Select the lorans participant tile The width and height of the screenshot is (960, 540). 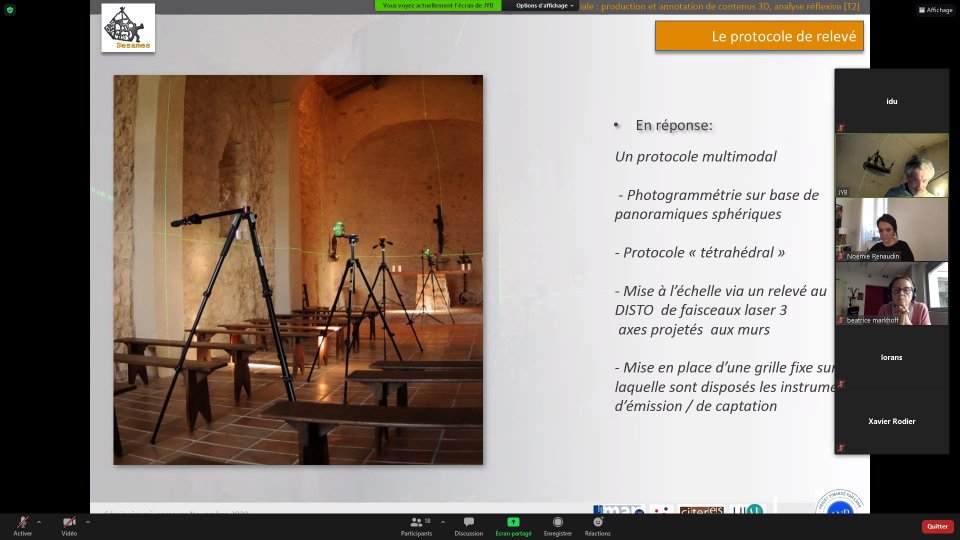pos(891,357)
